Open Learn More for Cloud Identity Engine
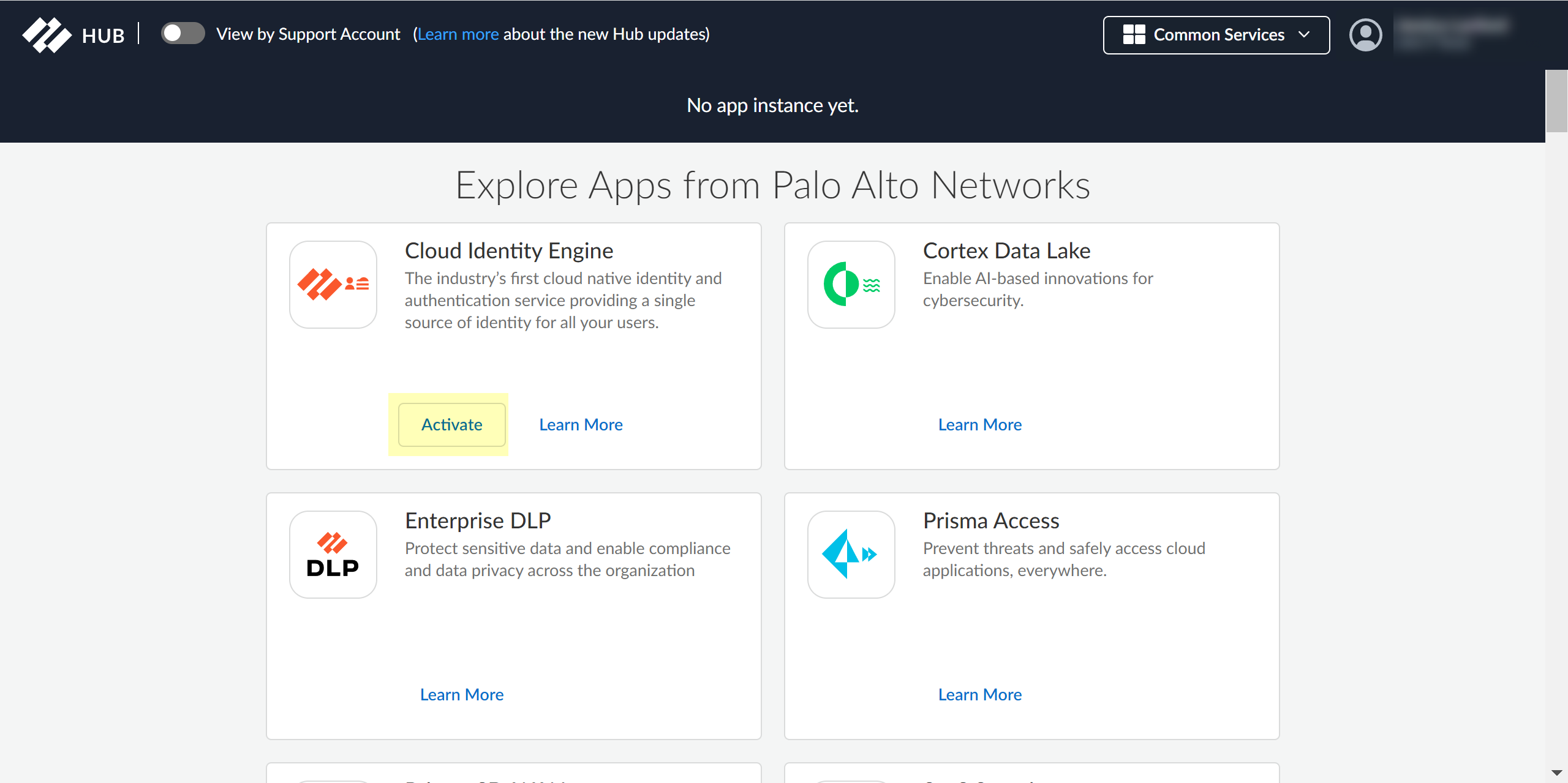Image resolution: width=1568 pixels, height=783 pixels. (580, 424)
